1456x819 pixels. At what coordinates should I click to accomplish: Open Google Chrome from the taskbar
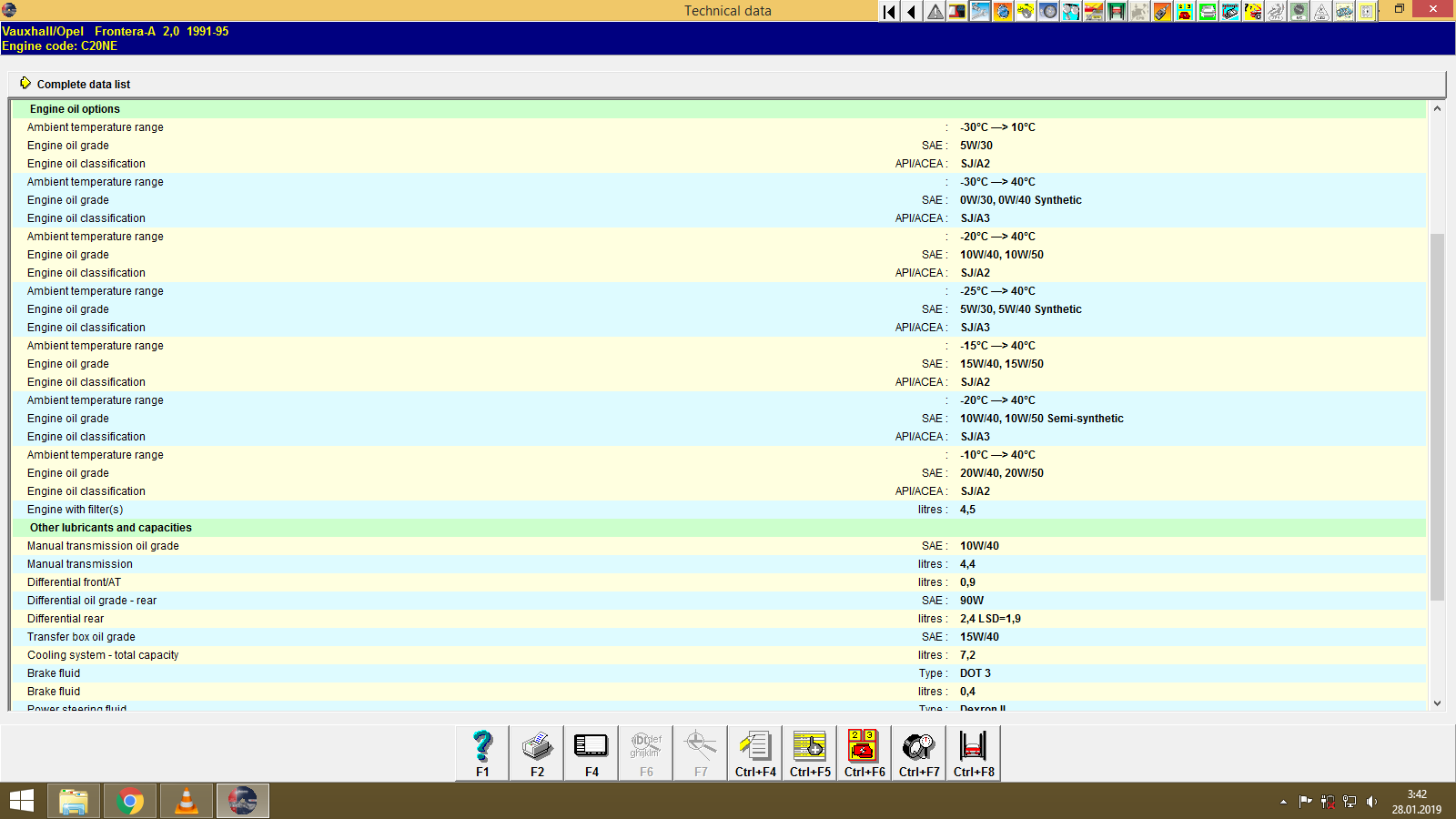coord(130,802)
